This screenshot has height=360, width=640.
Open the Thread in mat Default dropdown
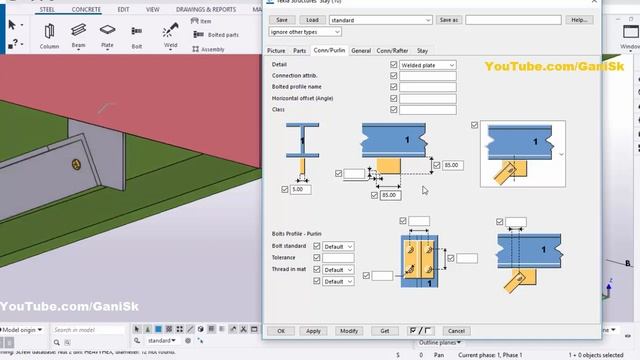(x=338, y=270)
